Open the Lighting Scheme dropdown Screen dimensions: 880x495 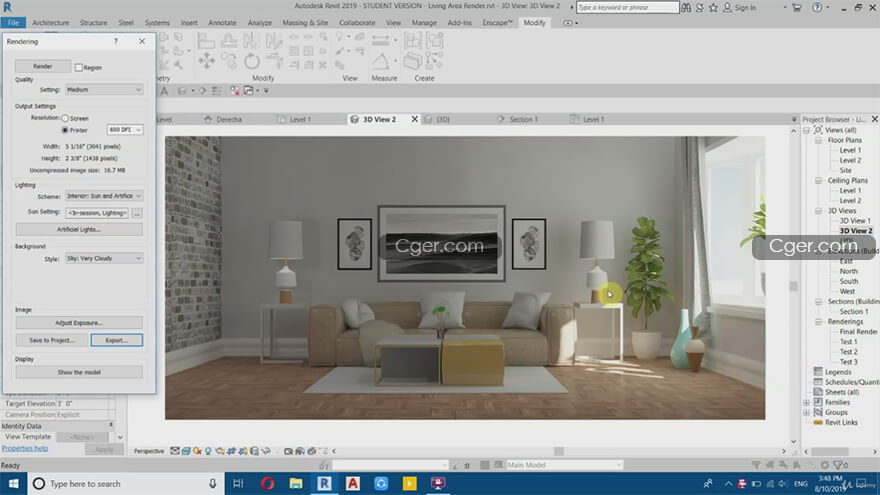104,196
